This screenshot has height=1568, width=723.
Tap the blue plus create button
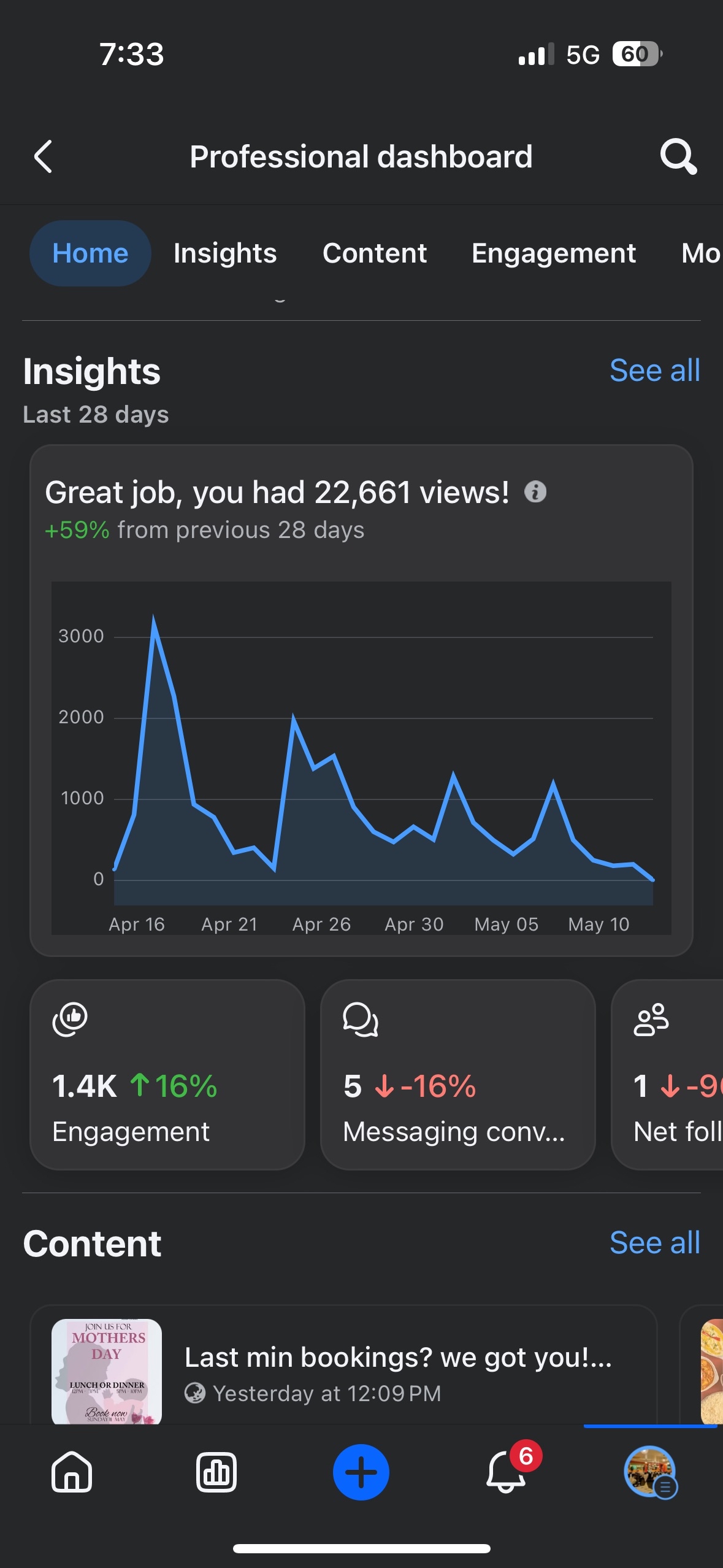point(361,1472)
